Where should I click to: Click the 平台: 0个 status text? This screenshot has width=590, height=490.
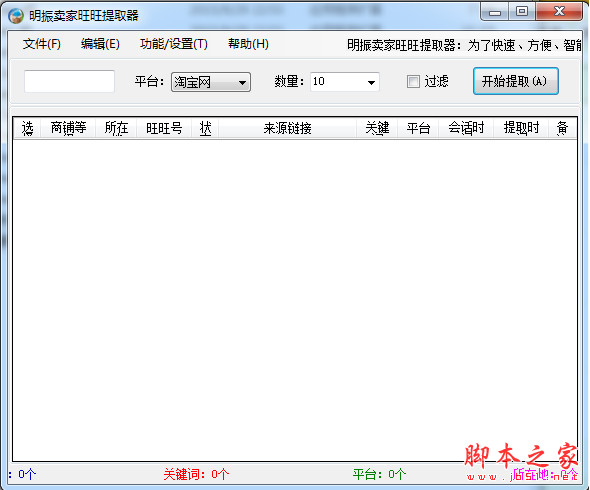(379, 474)
